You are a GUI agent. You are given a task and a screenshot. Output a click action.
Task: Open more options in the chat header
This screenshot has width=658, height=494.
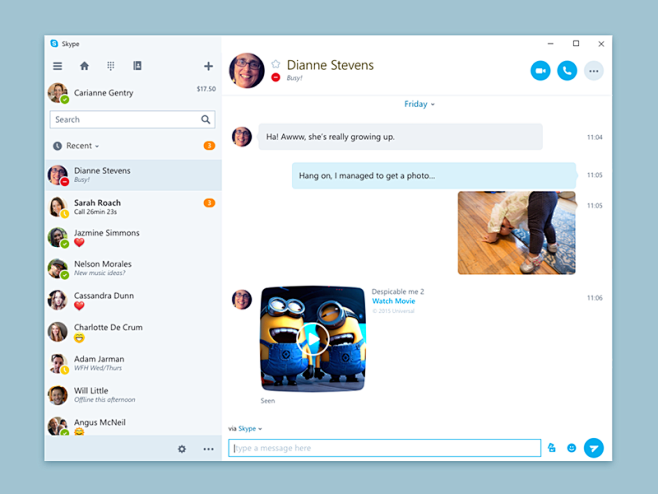pyautogui.click(x=593, y=71)
